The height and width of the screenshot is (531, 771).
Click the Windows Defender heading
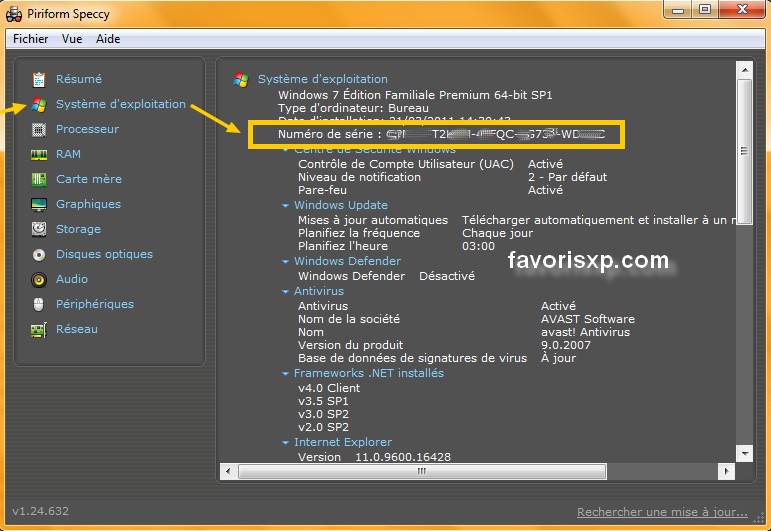point(347,261)
